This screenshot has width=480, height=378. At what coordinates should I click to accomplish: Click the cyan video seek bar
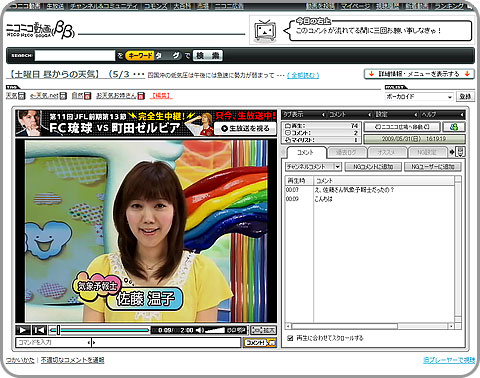99,330
